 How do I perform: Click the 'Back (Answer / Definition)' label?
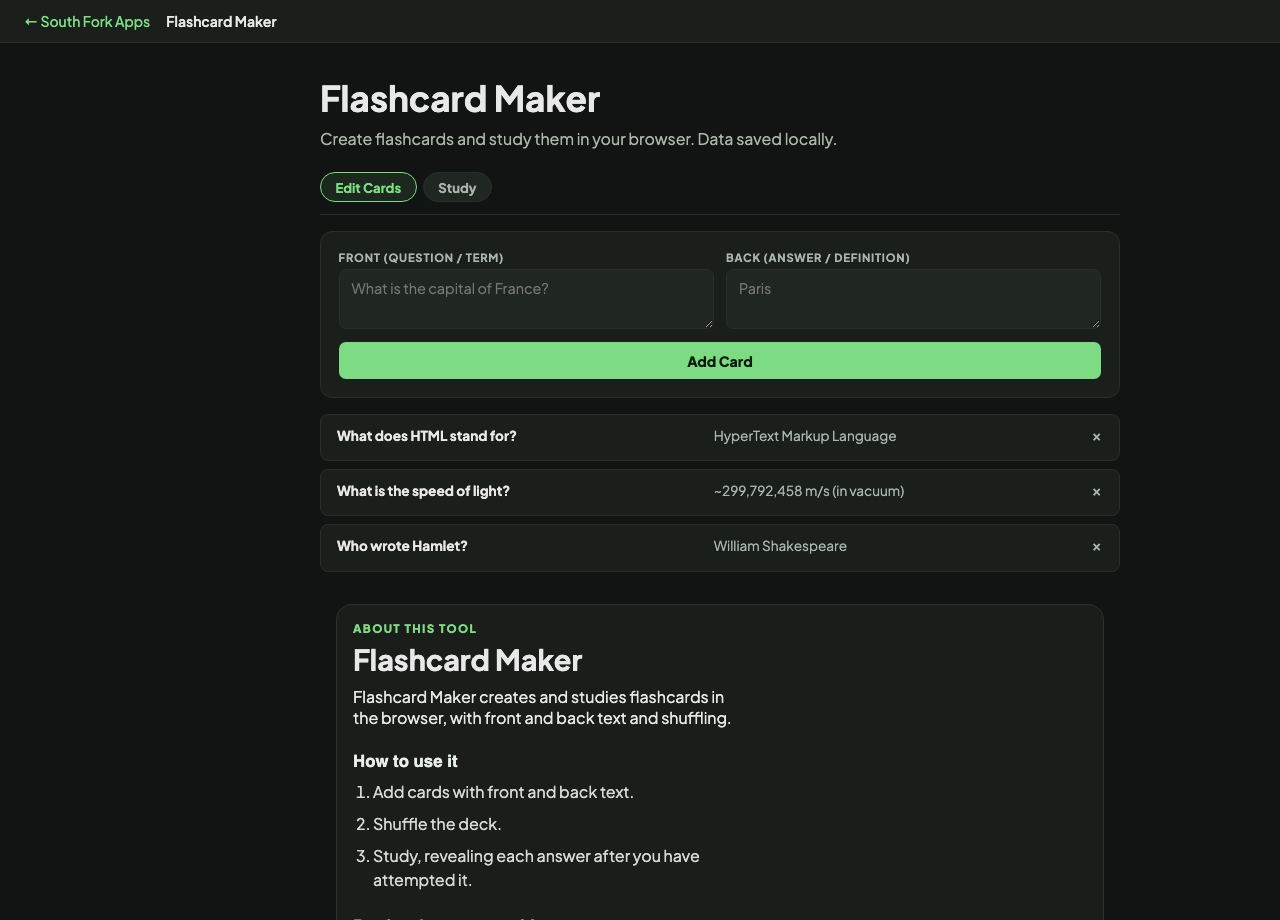point(818,258)
